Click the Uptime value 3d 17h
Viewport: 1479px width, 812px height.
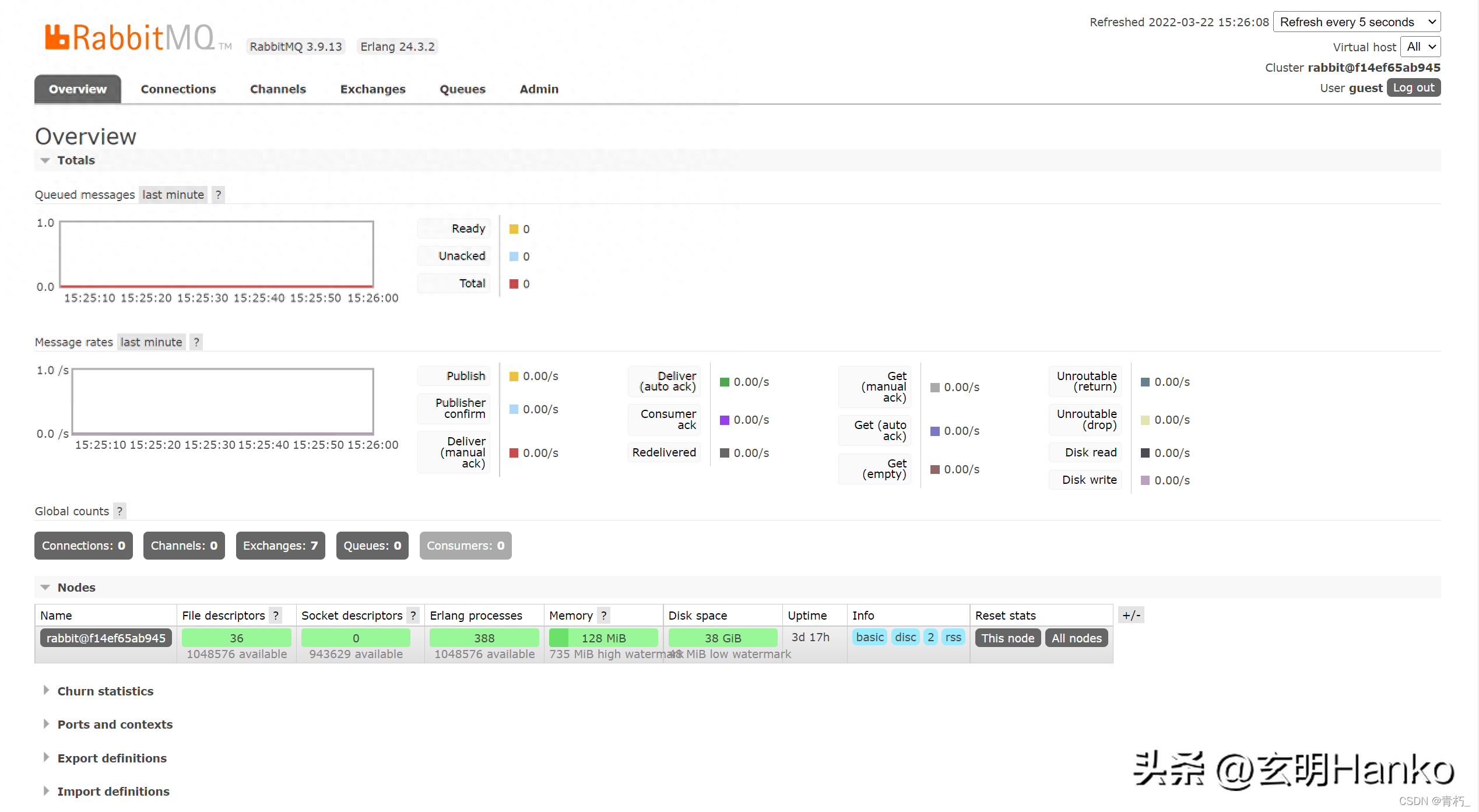(x=810, y=637)
